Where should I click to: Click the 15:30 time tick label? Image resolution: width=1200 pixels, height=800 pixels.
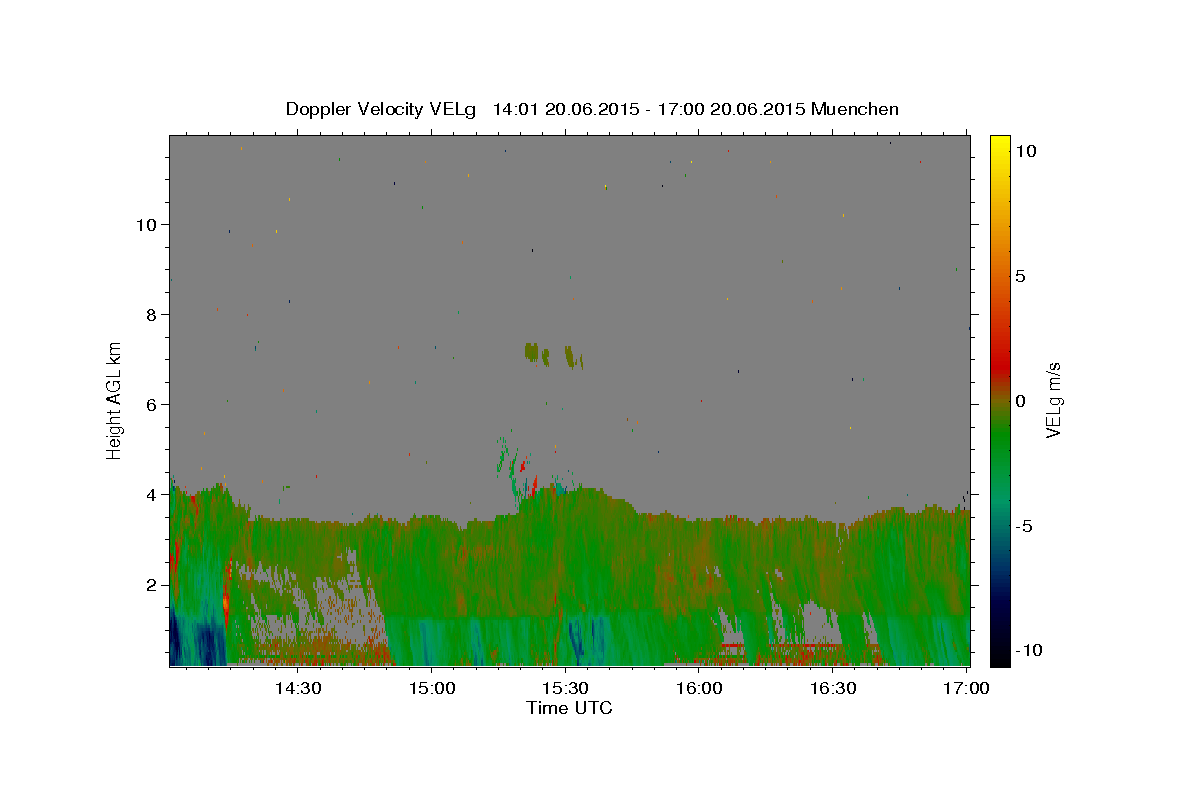[565, 688]
